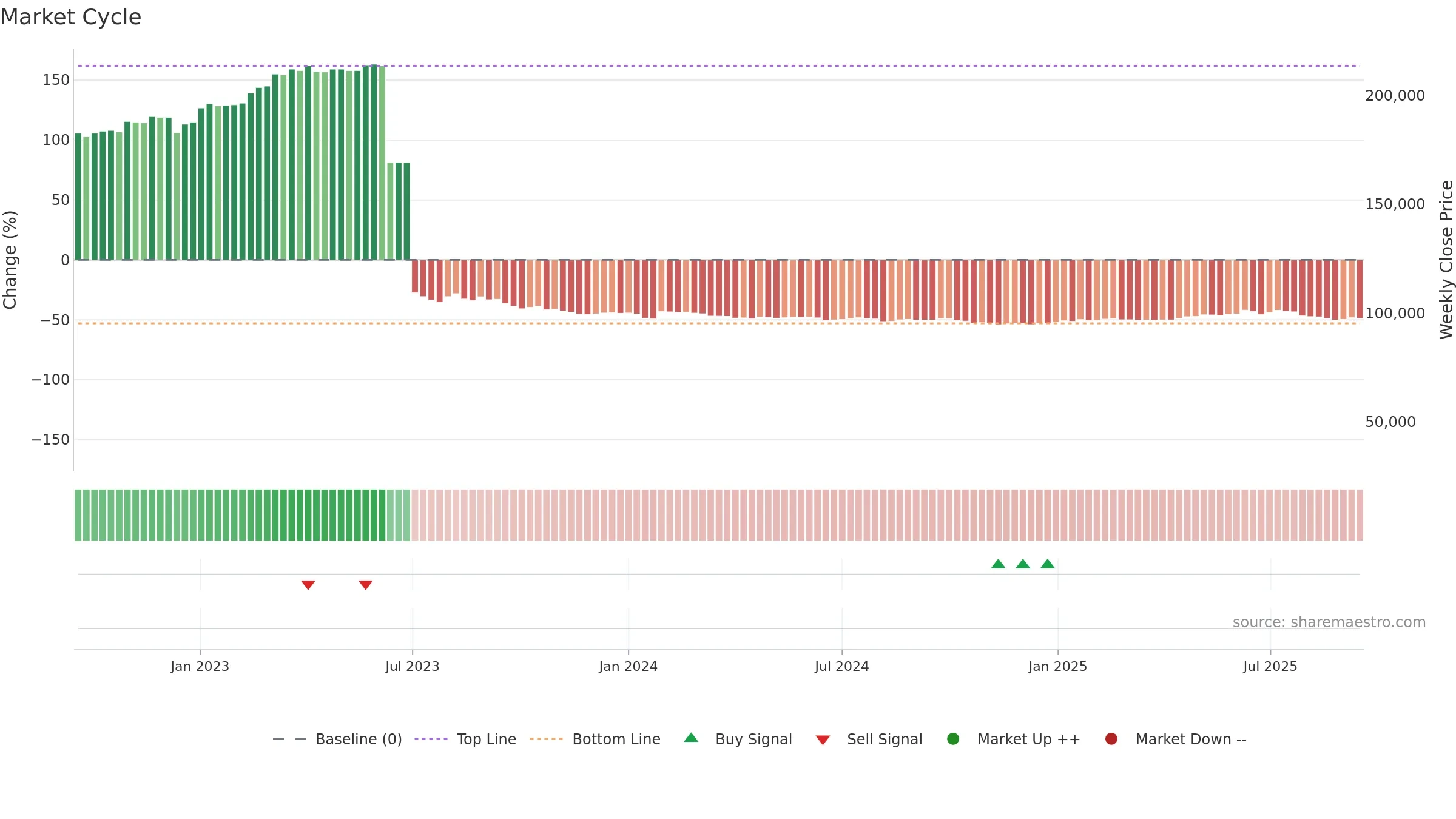This screenshot has width=1456, height=819.
Task: Click the Jul 2025 axis label
Action: (x=1270, y=667)
